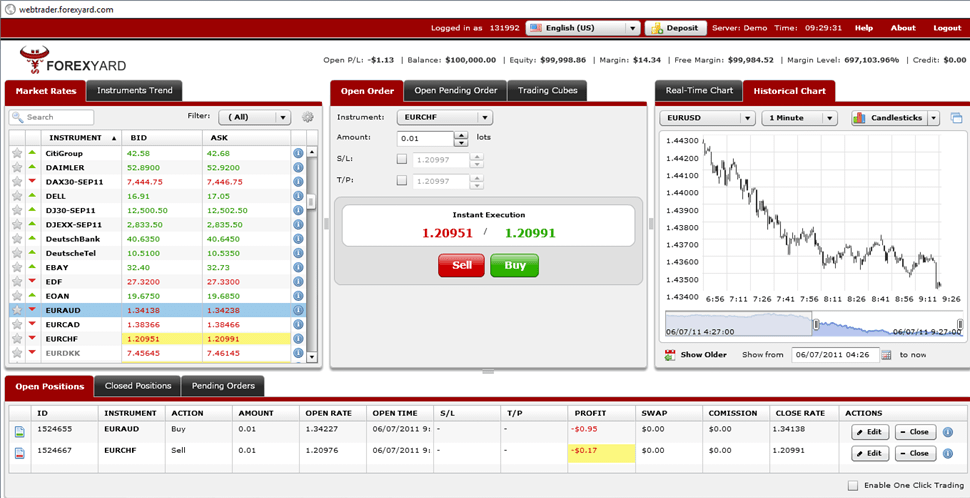The image size is (970, 498).
Task: Open Candlesticks chart type dropdown arrow
Action: 934,118
